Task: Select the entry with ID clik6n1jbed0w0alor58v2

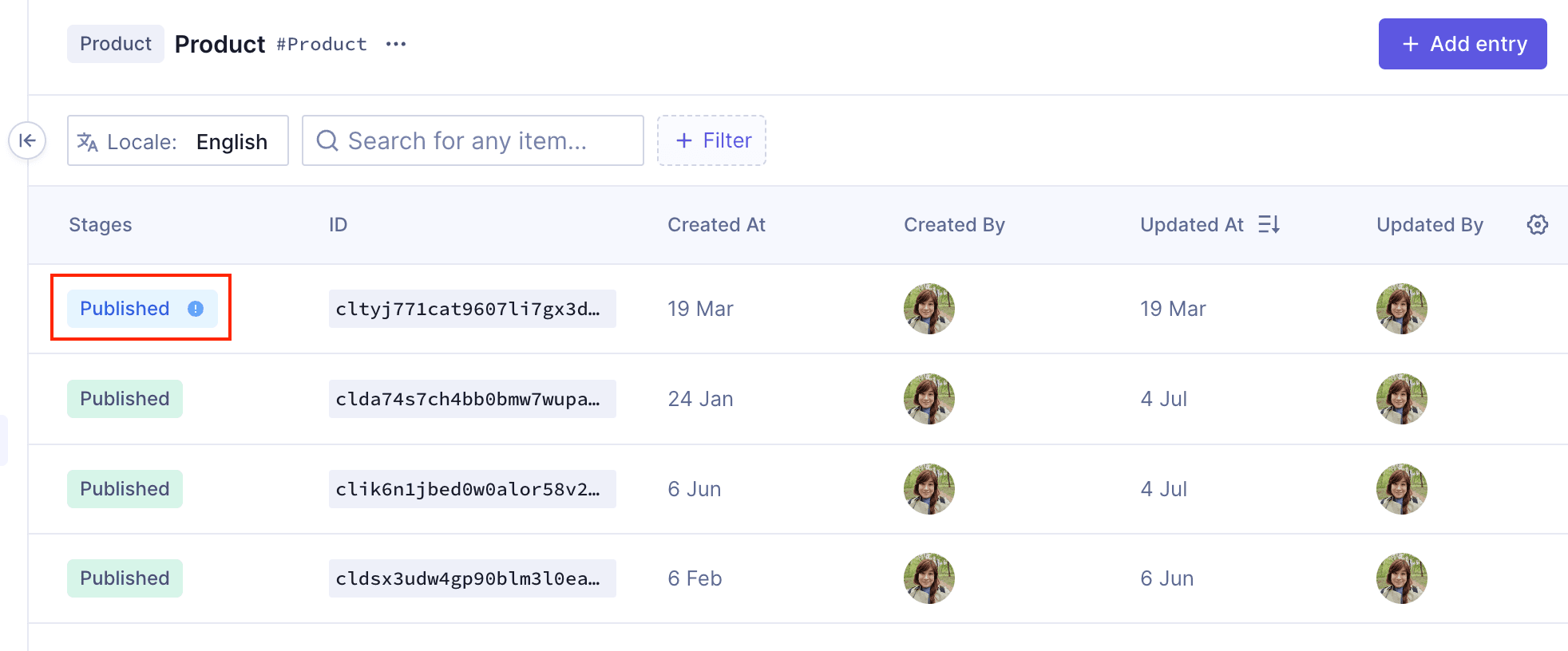Action: pyautogui.click(x=472, y=489)
